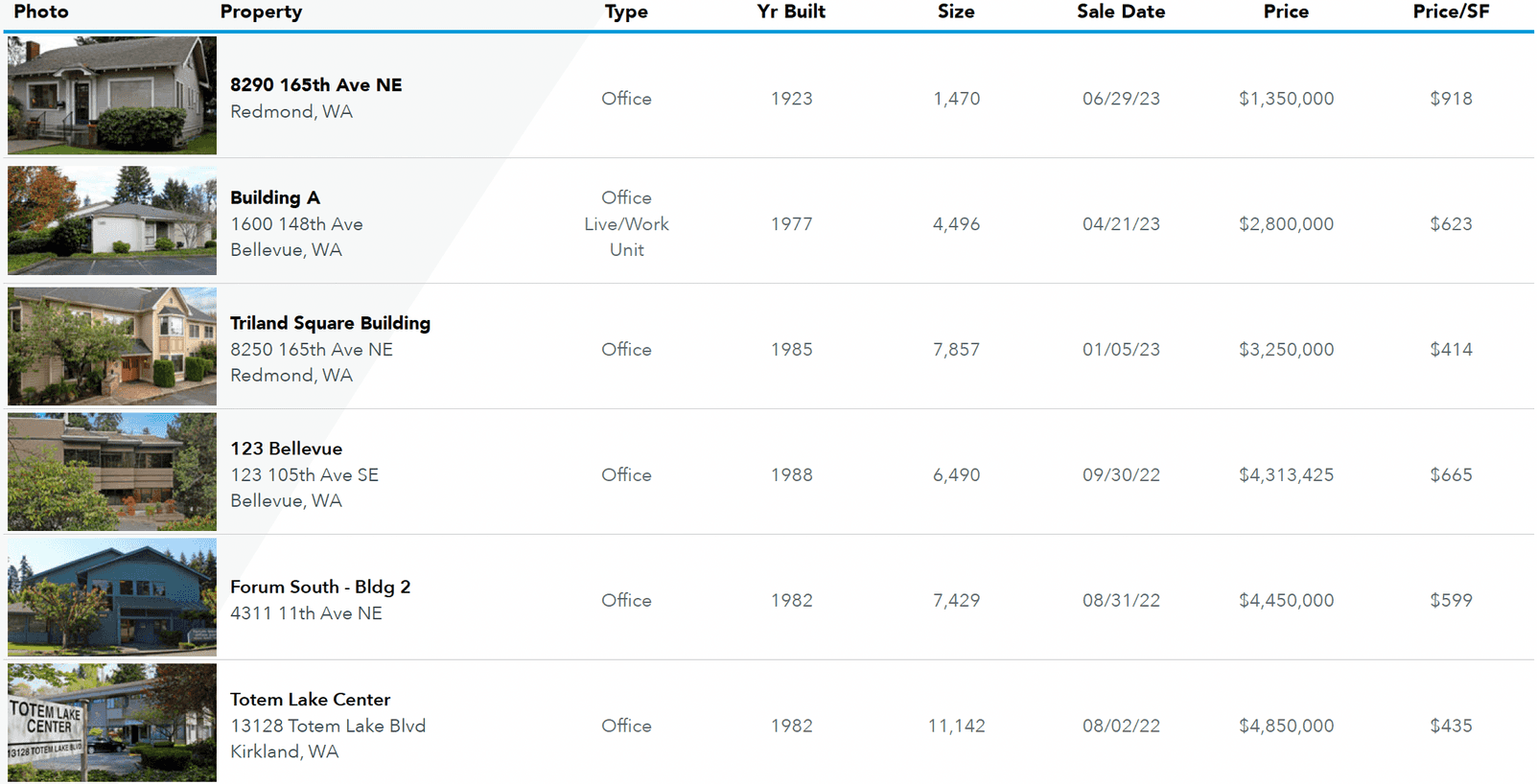Open the Totem Lake Center listing title

(310, 700)
